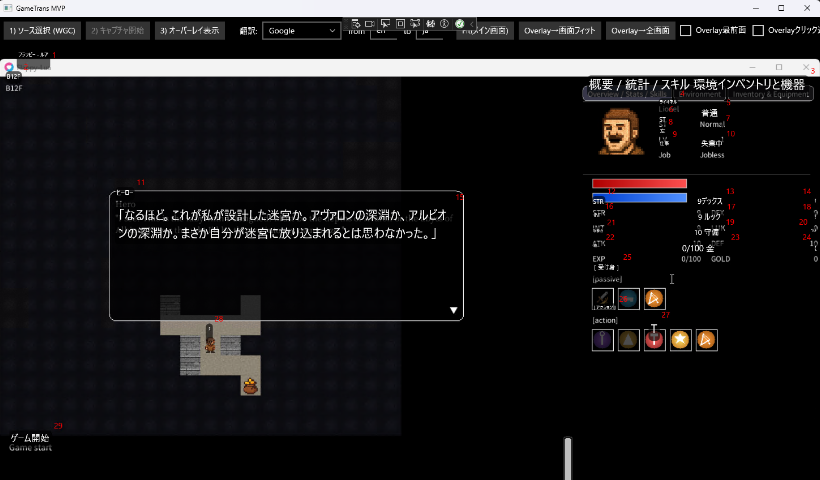Click the treasure pot in the dungeon
Screen dimensions: 820x480
[250, 385]
